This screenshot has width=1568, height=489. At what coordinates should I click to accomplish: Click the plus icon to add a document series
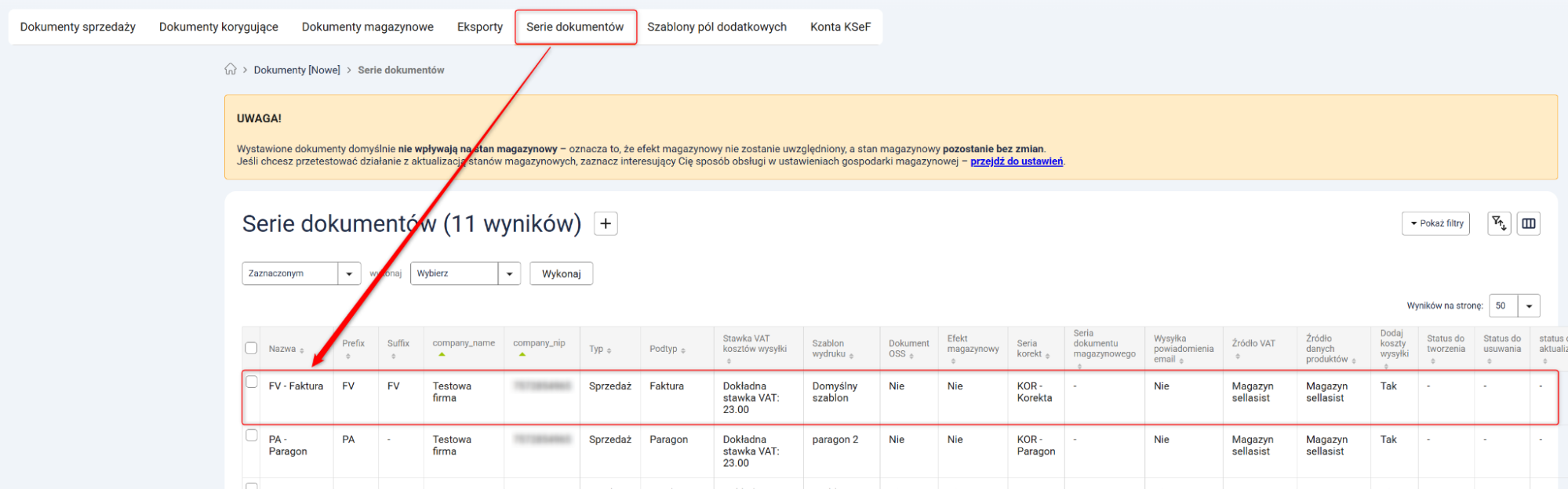click(606, 224)
